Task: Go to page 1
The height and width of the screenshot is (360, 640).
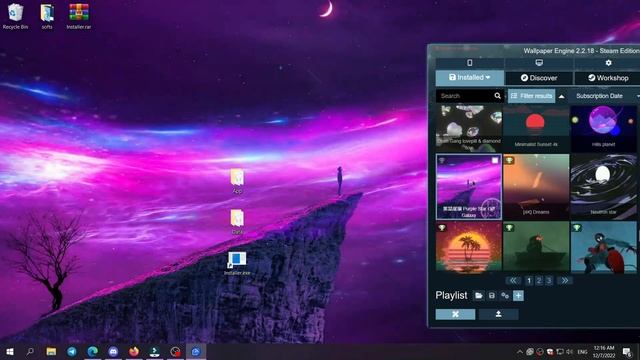Action: coord(529,280)
